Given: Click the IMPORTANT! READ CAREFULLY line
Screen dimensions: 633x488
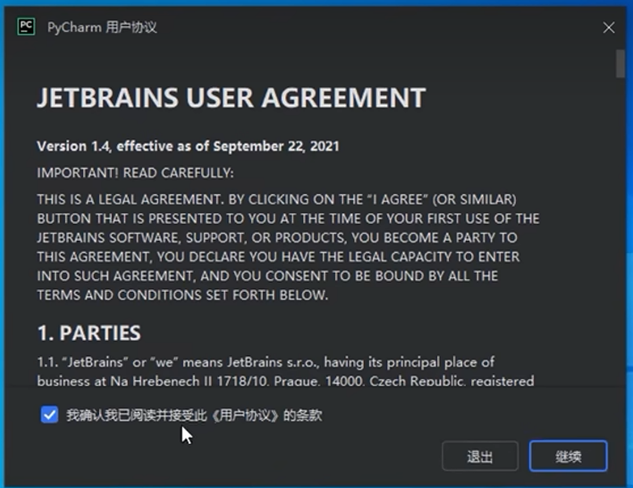Looking at the screenshot, I should (135, 173).
